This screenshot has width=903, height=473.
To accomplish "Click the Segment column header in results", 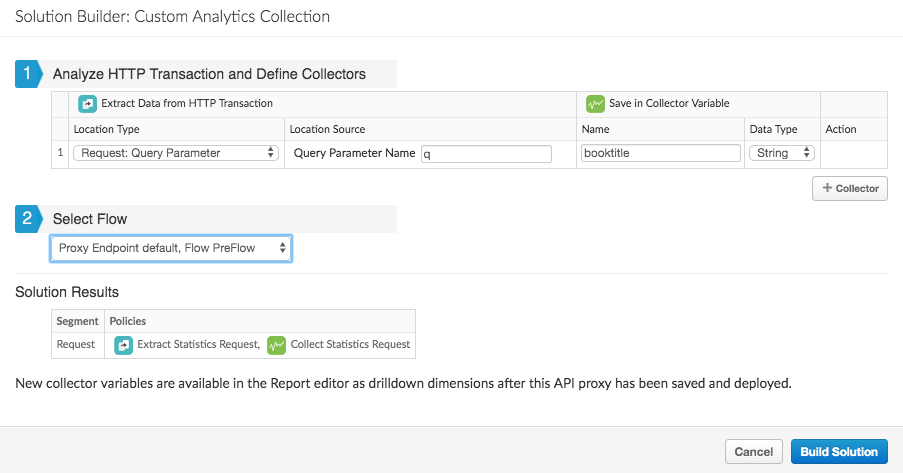I will click(77, 321).
